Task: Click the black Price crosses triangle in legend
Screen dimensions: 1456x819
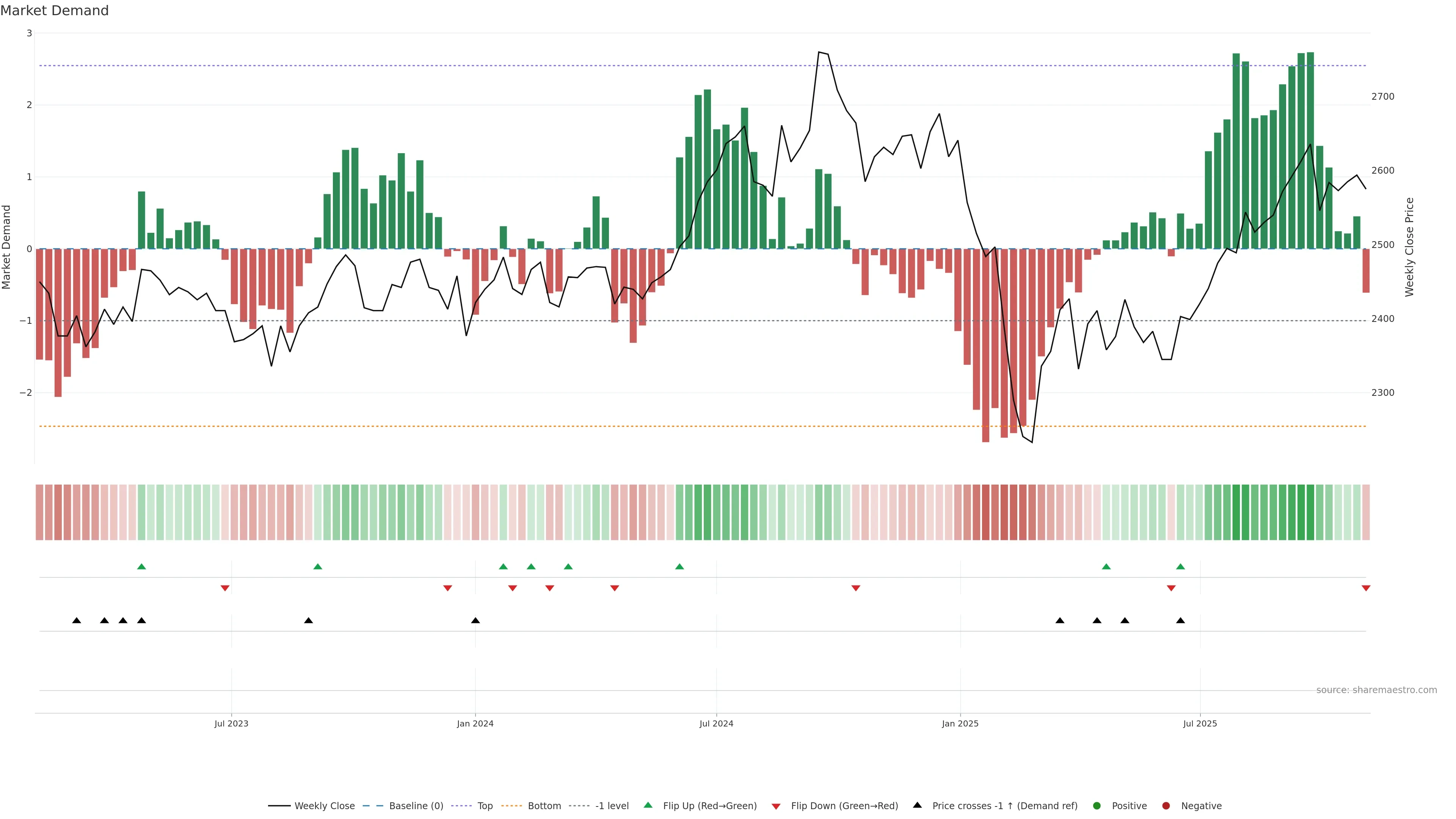Action: pyautogui.click(x=917, y=805)
